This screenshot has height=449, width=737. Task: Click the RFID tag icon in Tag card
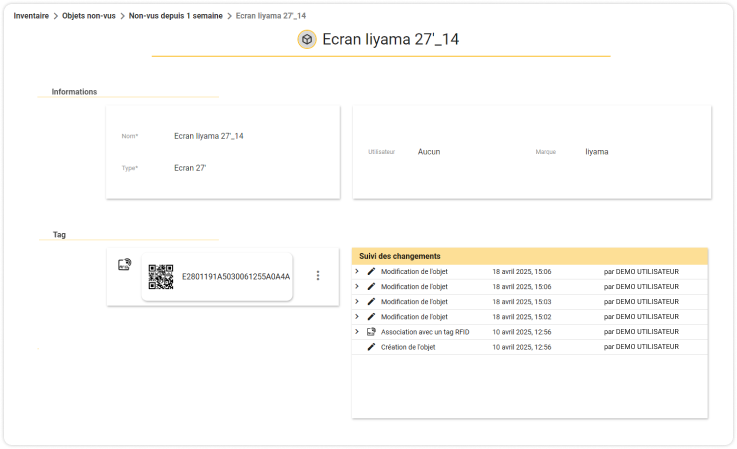click(x=125, y=265)
